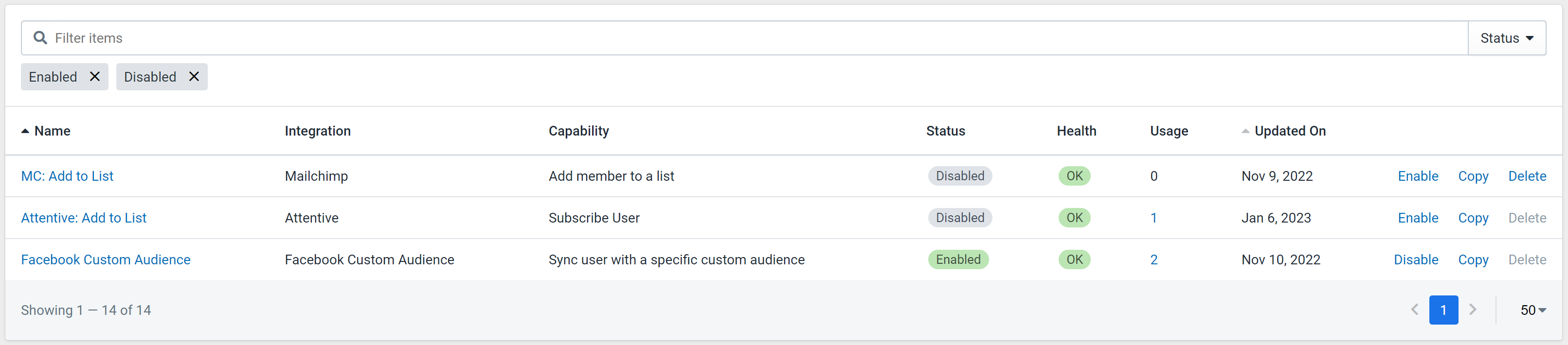The height and width of the screenshot is (345, 1568).
Task: Click the Nov 9, 2022 date
Action: tap(1277, 176)
